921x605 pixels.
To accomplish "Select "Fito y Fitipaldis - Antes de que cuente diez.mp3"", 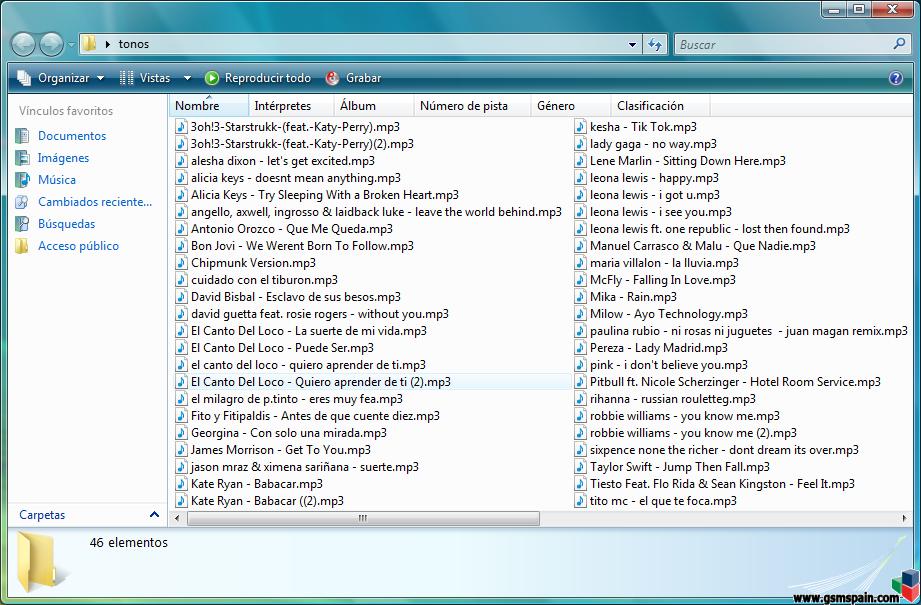I will pos(315,416).
